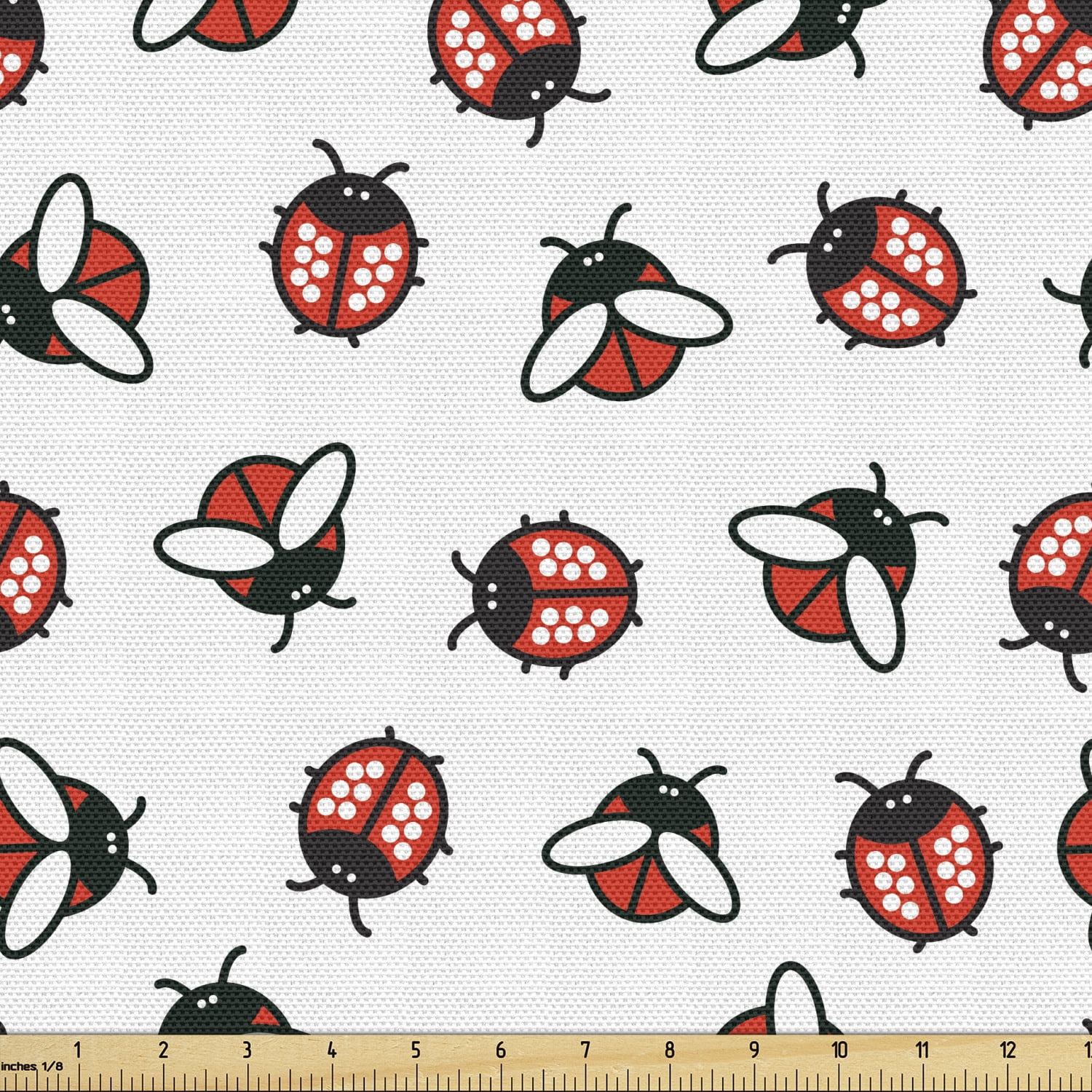Click the number 12 on the ruler
The width and height of the screenshot is (1092, 1092).
[x=1008, y=1051]
